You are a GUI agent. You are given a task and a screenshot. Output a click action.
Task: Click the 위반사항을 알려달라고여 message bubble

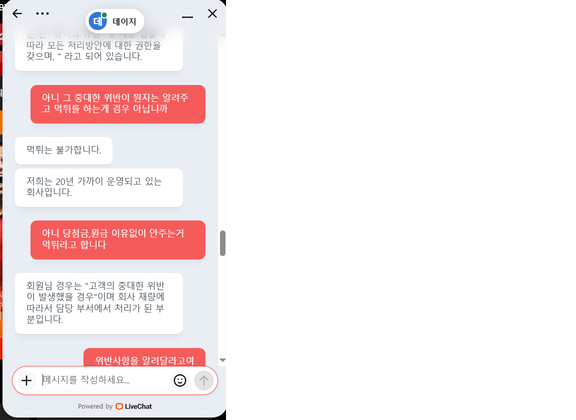pos(144,358)
